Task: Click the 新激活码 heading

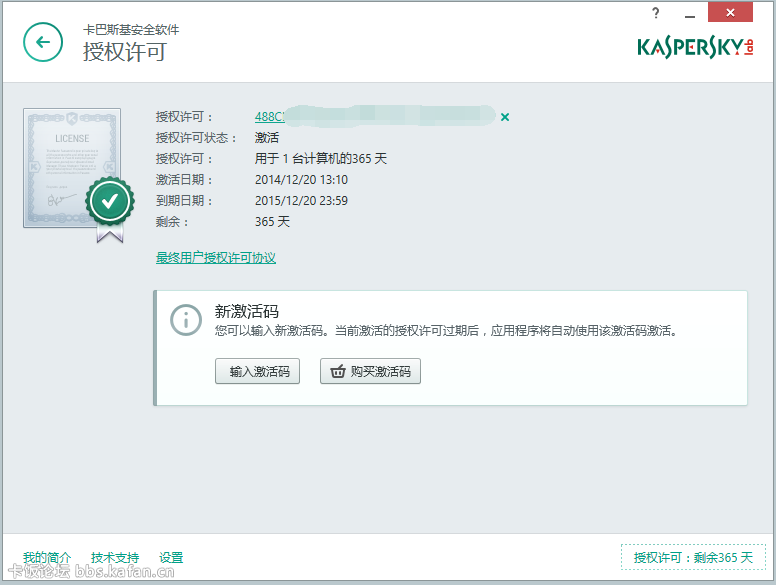Action: [x=246, y=311]
